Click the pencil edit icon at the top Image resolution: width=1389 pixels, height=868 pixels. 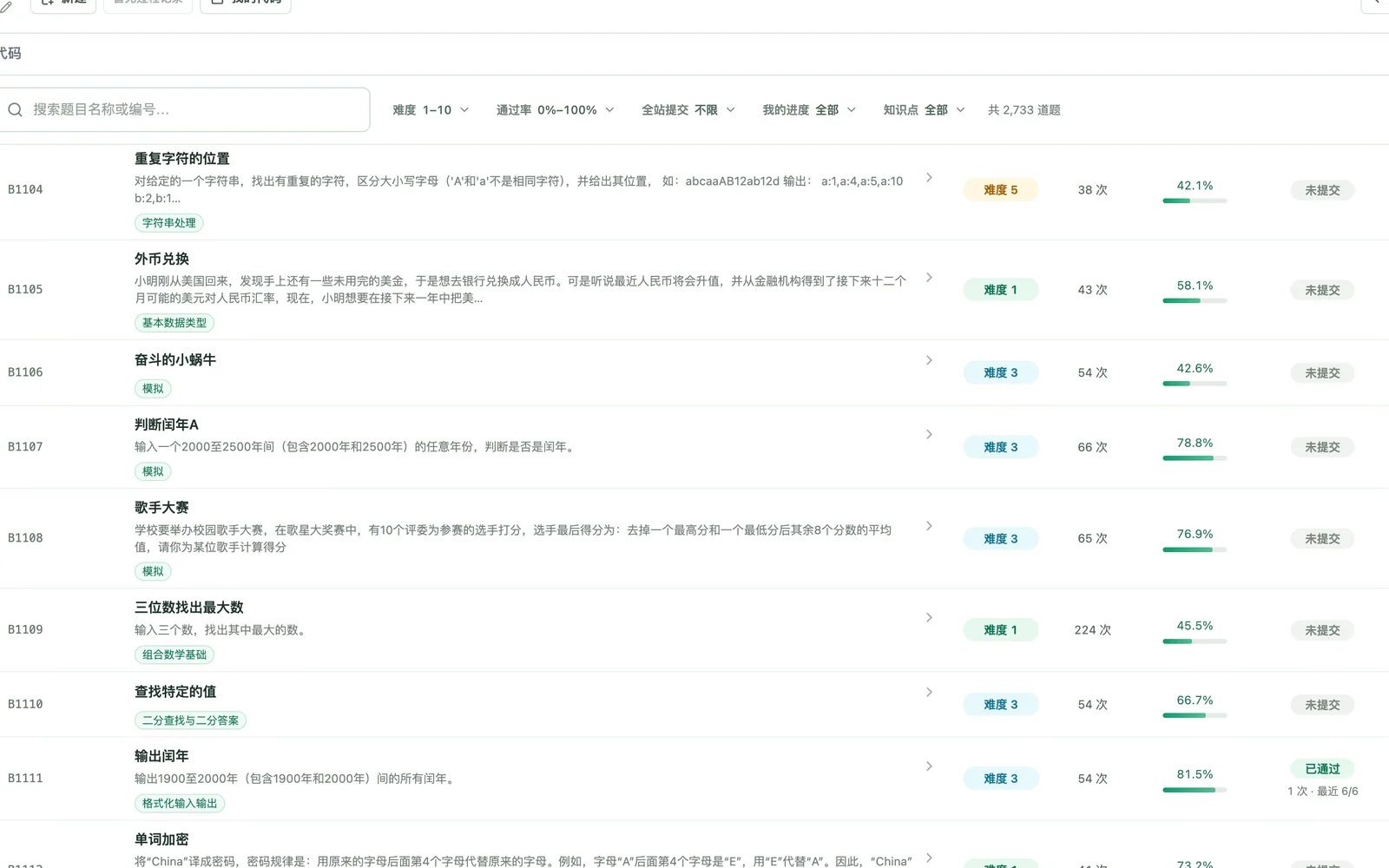(6, 7)
